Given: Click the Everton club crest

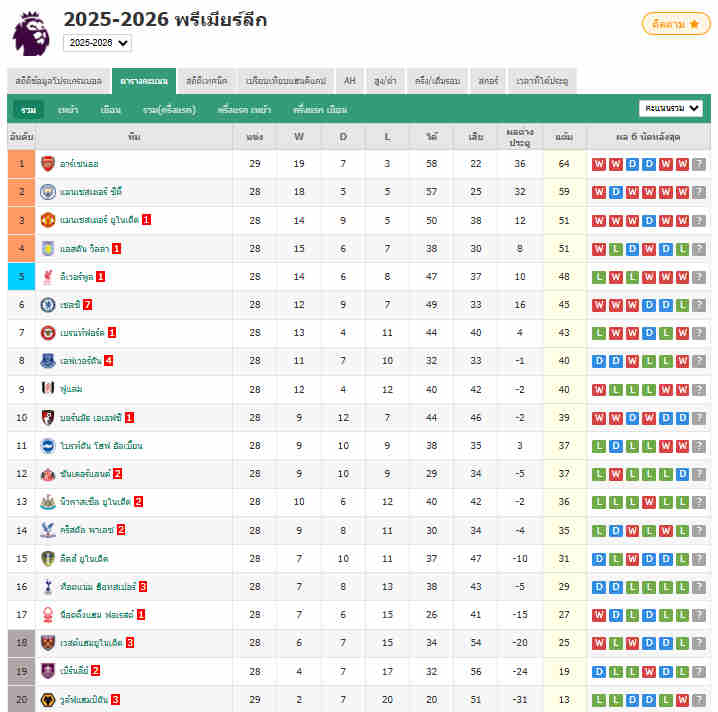Looking at the screenshot, I should [48, 361].
